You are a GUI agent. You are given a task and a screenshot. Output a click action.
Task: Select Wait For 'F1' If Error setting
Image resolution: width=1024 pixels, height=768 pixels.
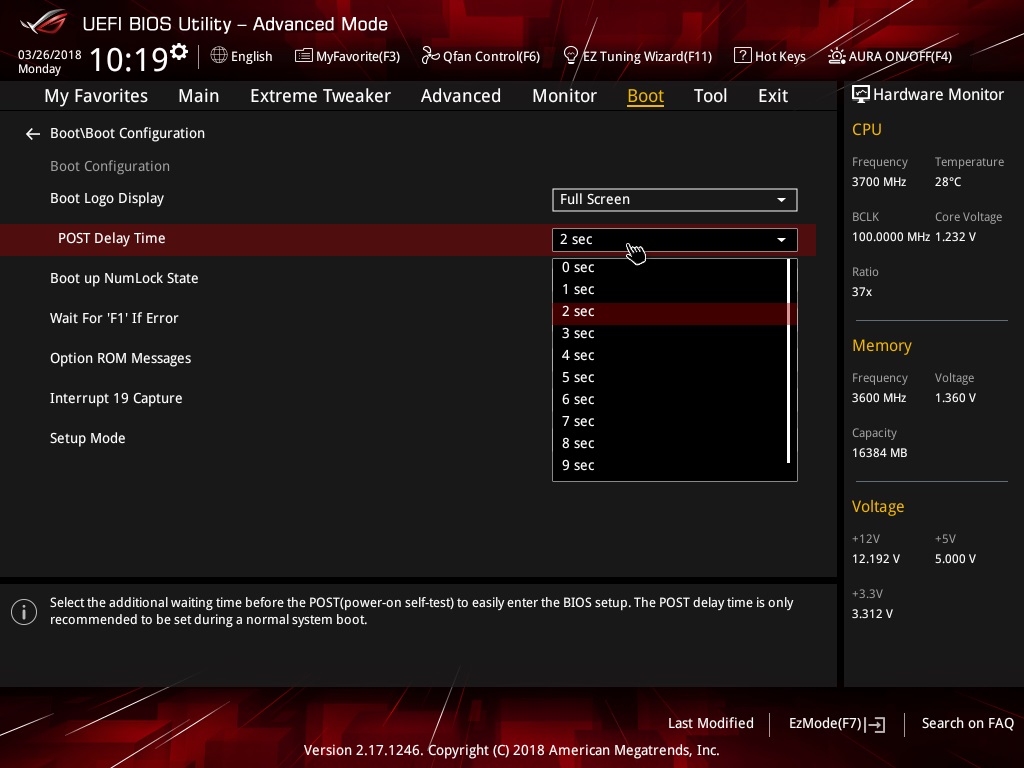(114, 319)
